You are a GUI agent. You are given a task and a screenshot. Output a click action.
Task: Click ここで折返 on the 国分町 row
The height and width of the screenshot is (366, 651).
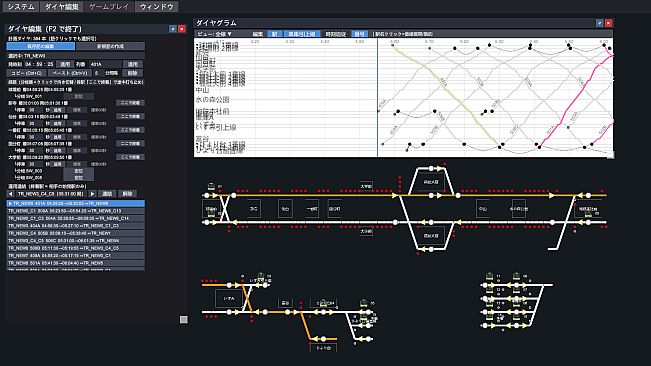click(x=130, y=144)
